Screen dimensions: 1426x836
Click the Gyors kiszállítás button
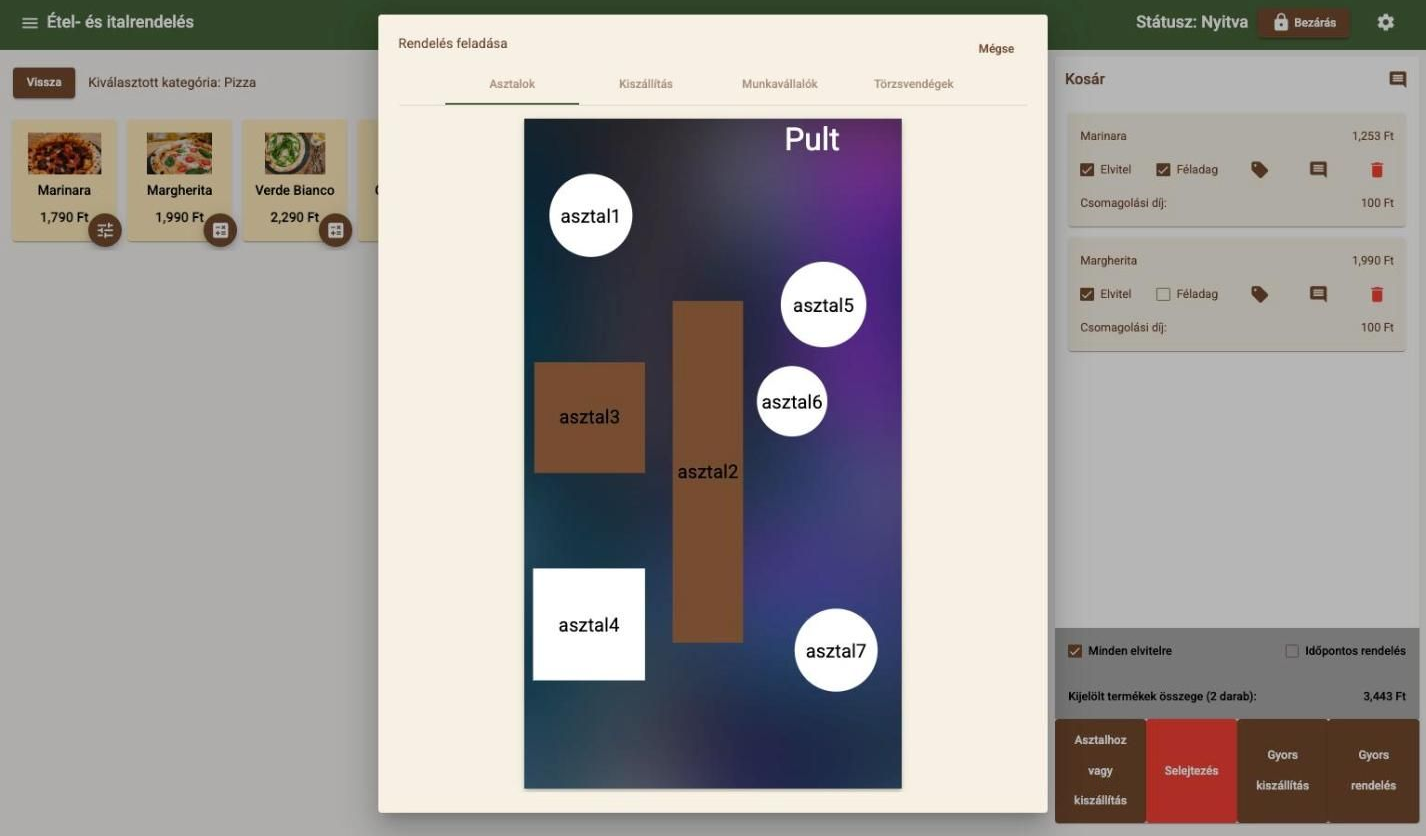pyautogui.click(x=1282, y=771)
